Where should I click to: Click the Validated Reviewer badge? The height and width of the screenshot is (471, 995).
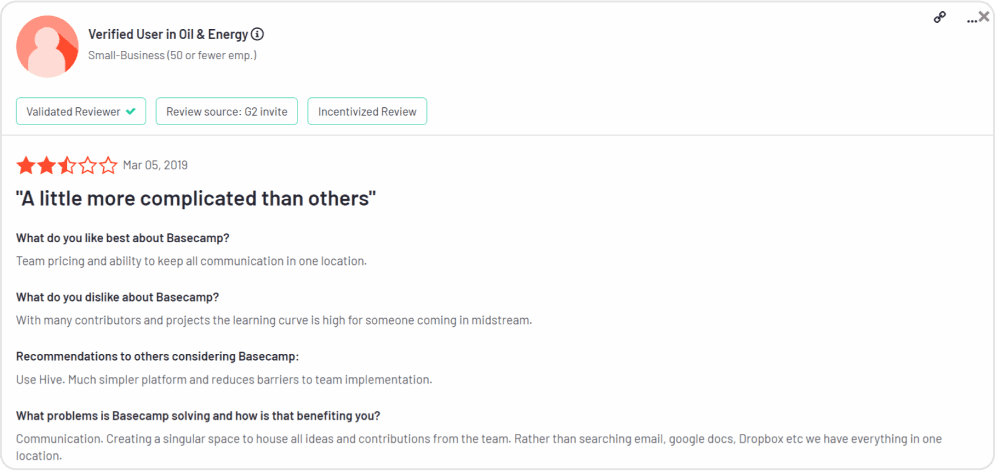81,111
